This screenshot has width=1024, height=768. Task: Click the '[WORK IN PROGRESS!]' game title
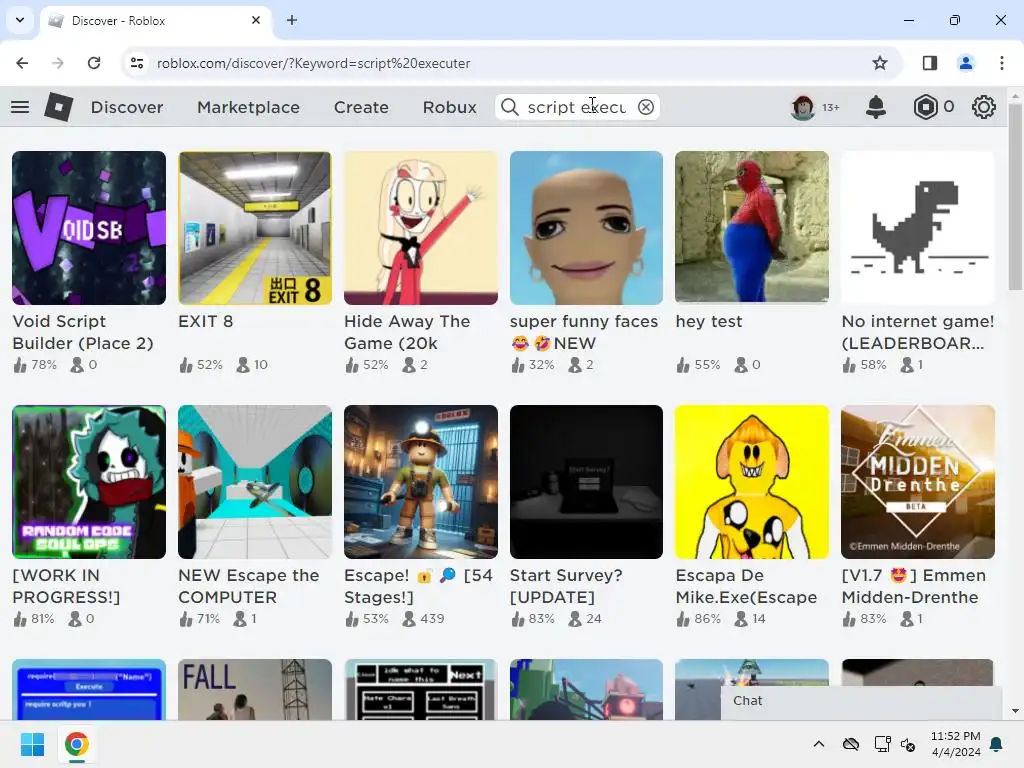point(66,586)
